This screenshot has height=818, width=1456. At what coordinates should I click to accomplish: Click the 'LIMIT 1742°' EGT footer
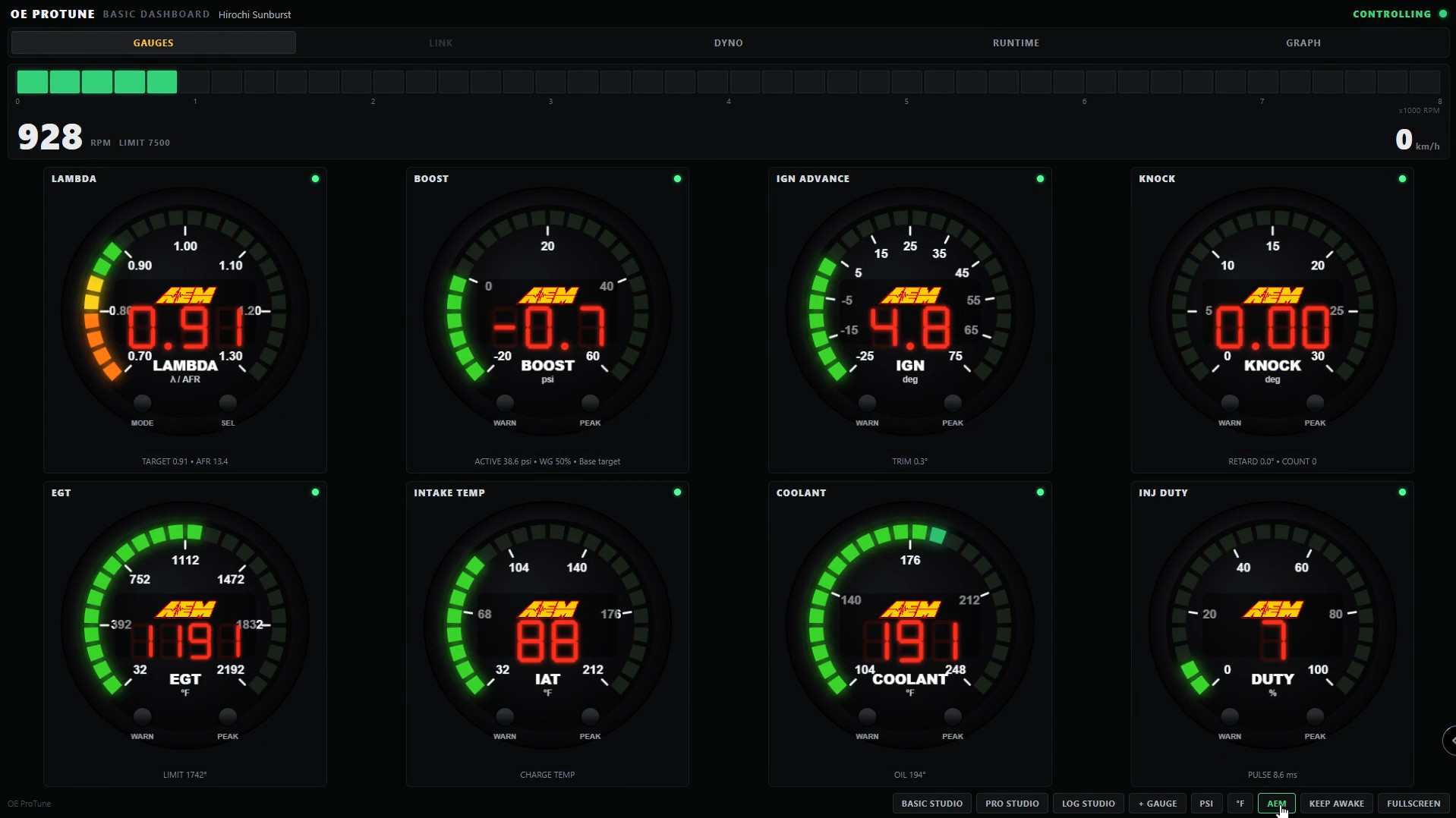[x=184, y=775]
